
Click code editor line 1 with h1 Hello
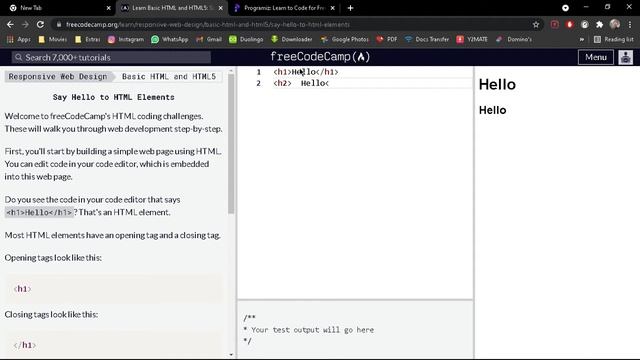(305, 72)
